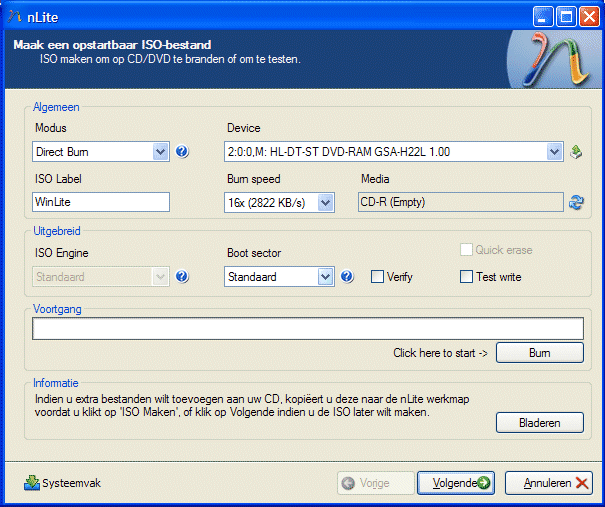The image size is (605, 507).
Task: Click the ISO Label field containing WinLite
Action: coord(101,202)
